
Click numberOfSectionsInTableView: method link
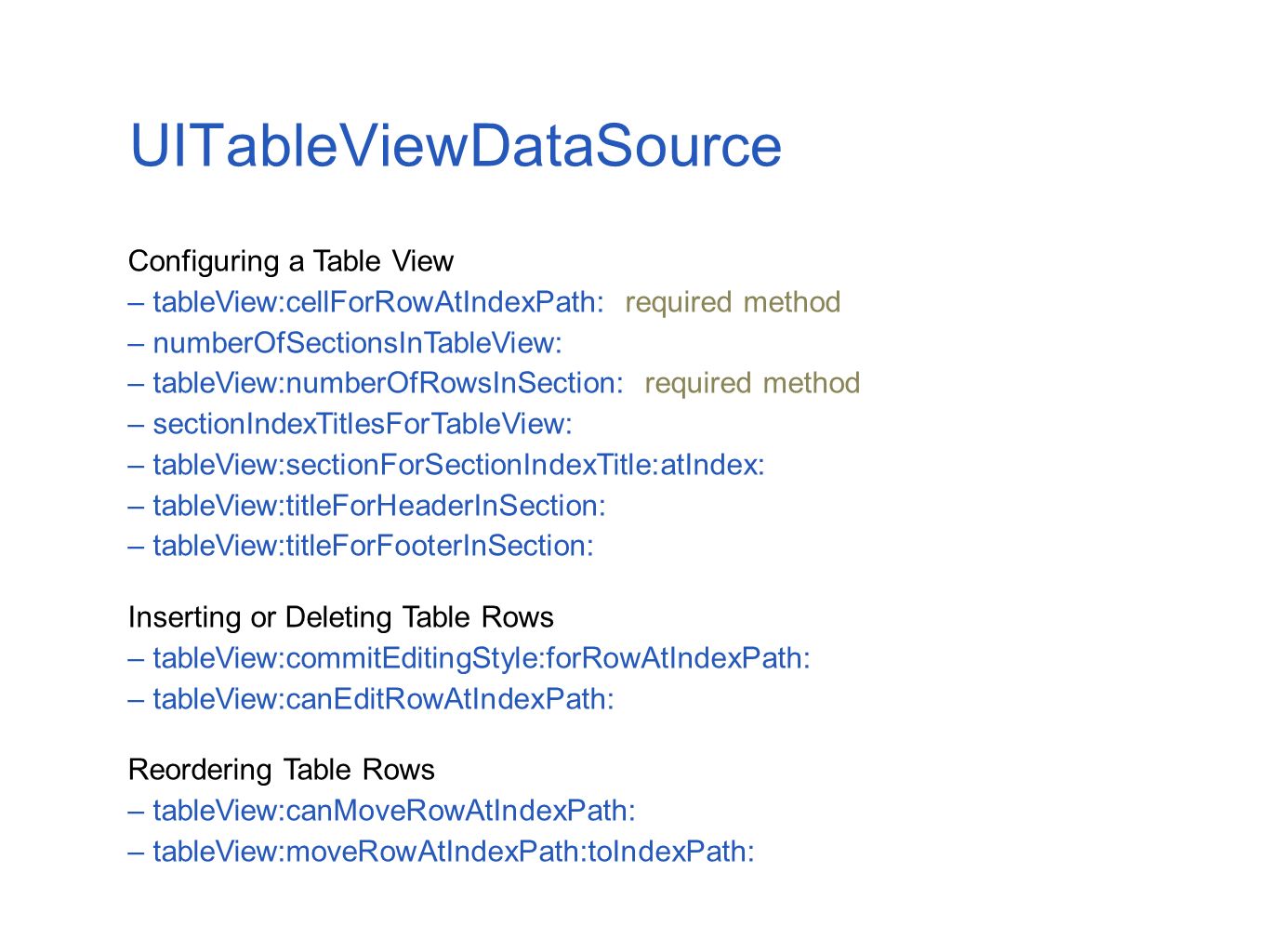point(358,343)
